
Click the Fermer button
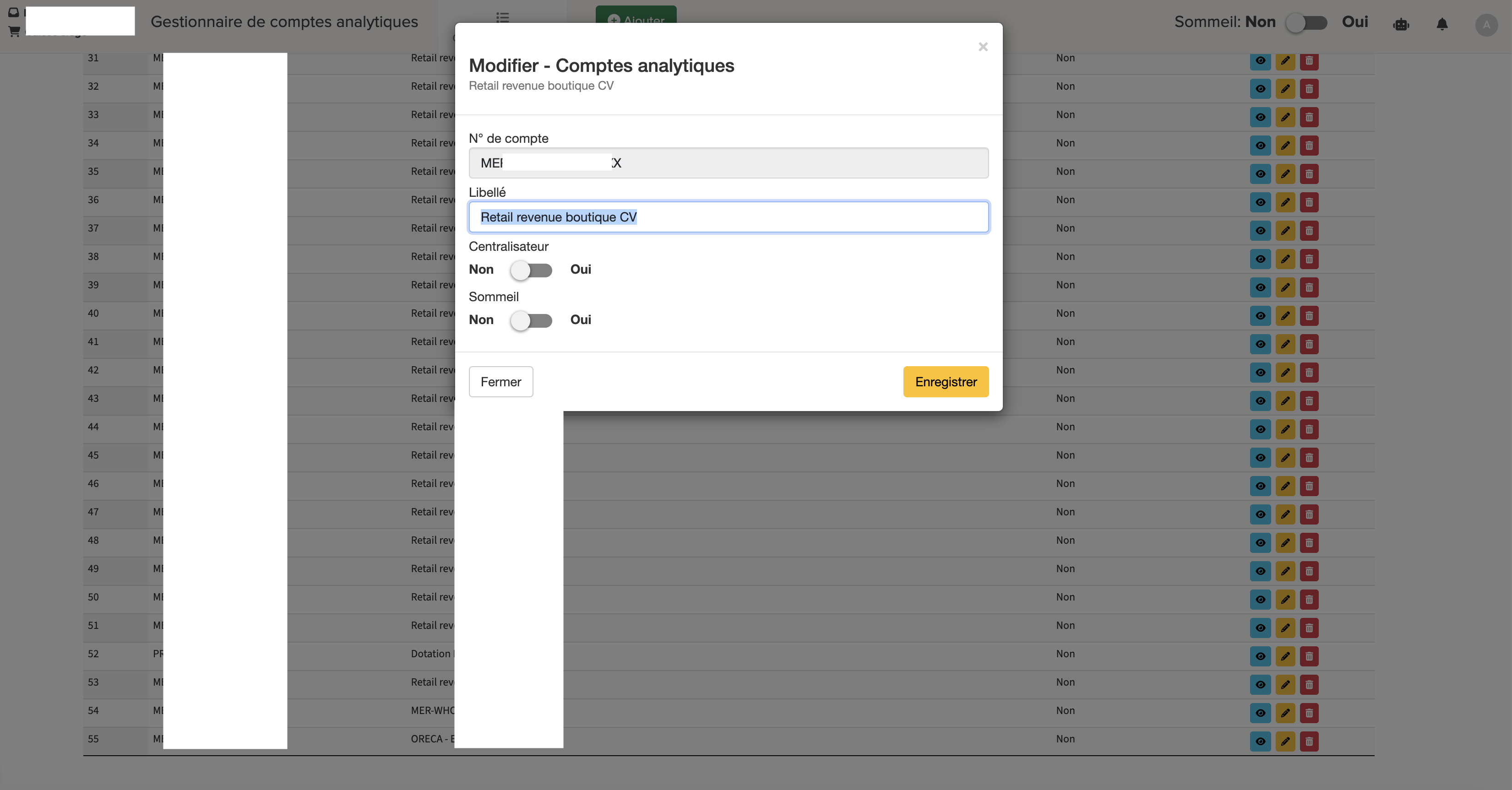pos(500,382)
